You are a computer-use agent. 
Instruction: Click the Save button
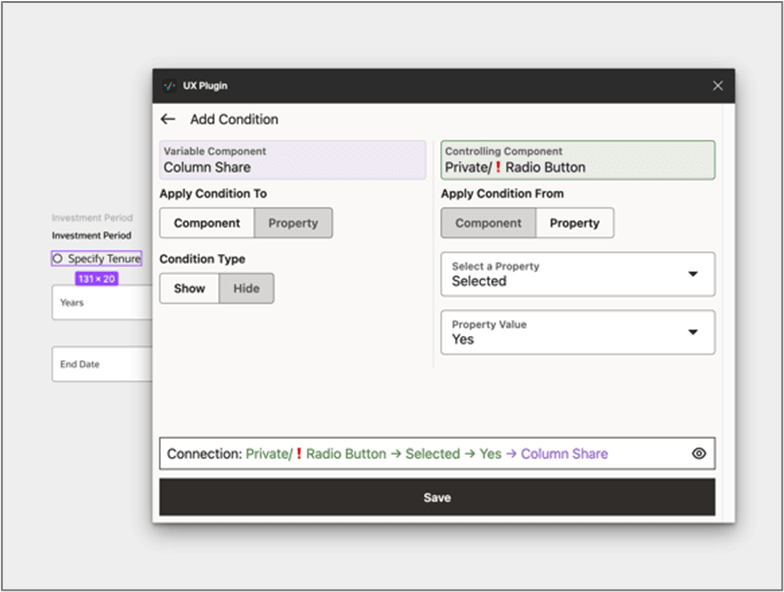437,497
